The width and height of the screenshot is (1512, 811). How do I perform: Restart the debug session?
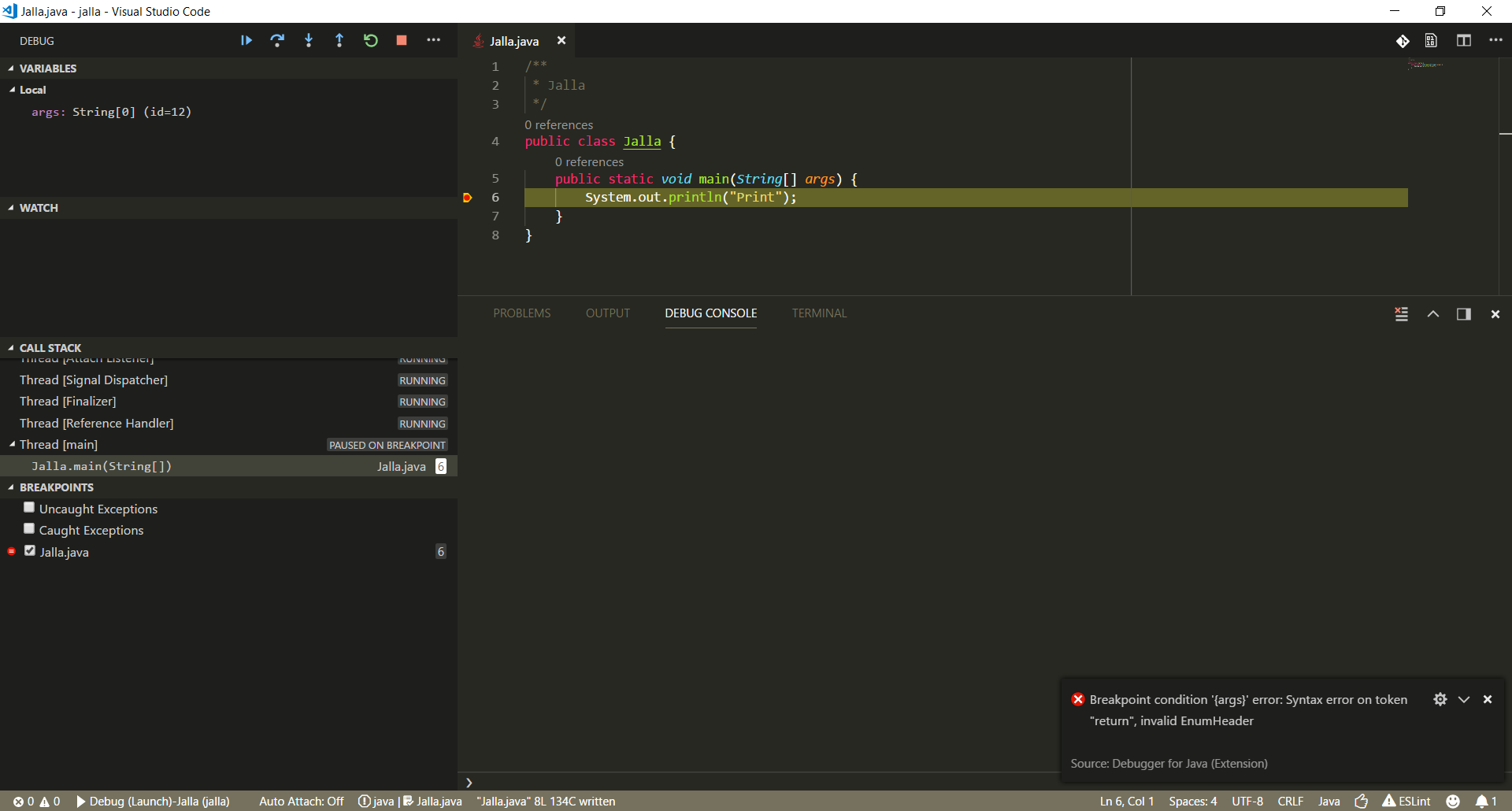tap(371, 40)
